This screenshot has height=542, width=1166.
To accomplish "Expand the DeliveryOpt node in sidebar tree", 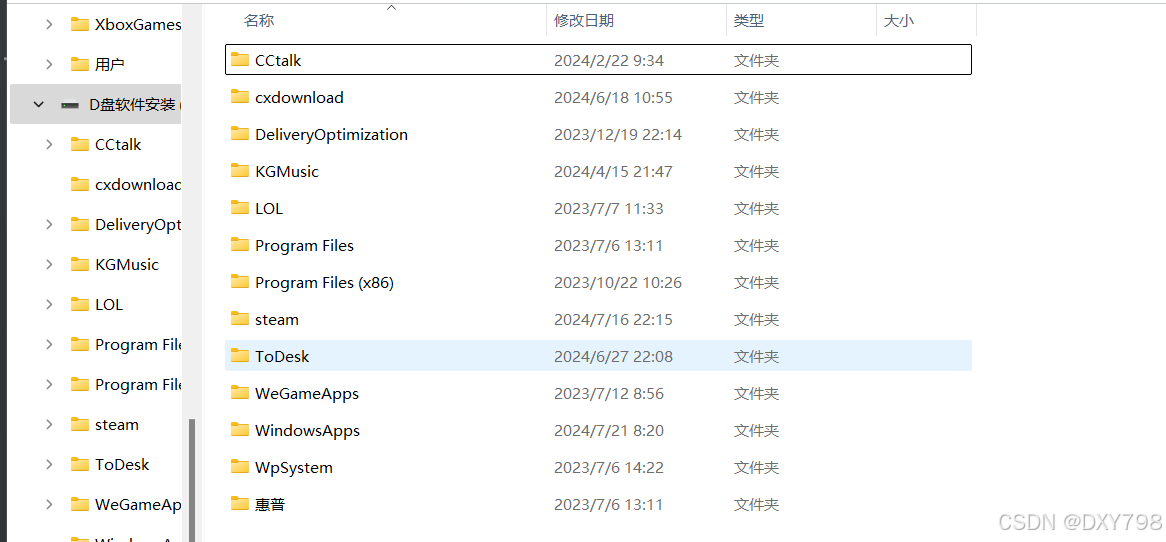I will (x=49, y=225).
